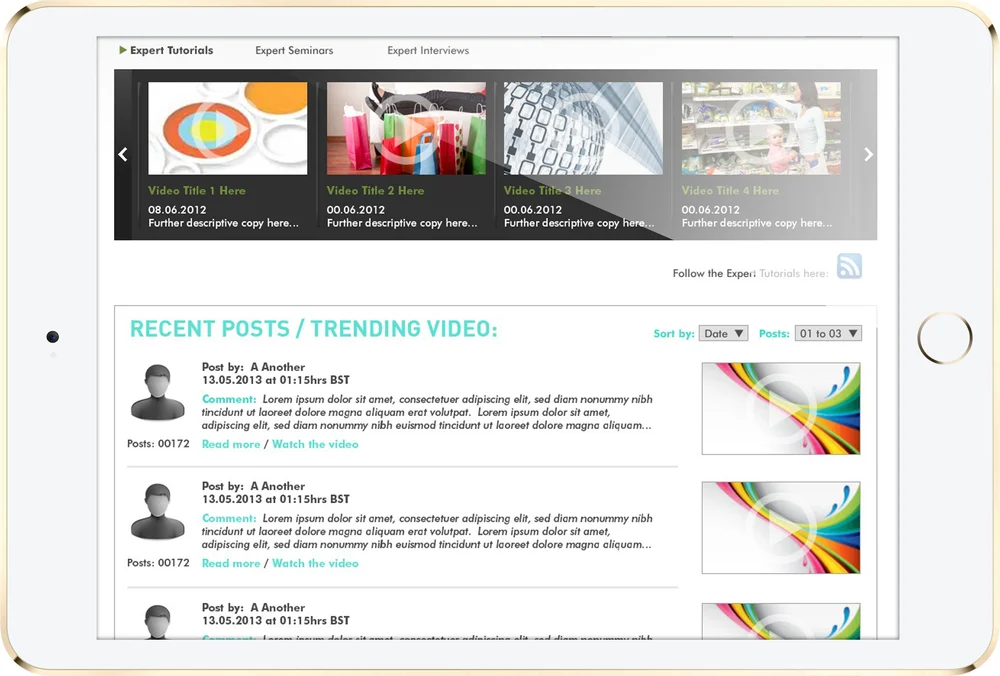Play the Video Title 3 thumbnail
Screen dimensions: 1000x676
[584, 128]
